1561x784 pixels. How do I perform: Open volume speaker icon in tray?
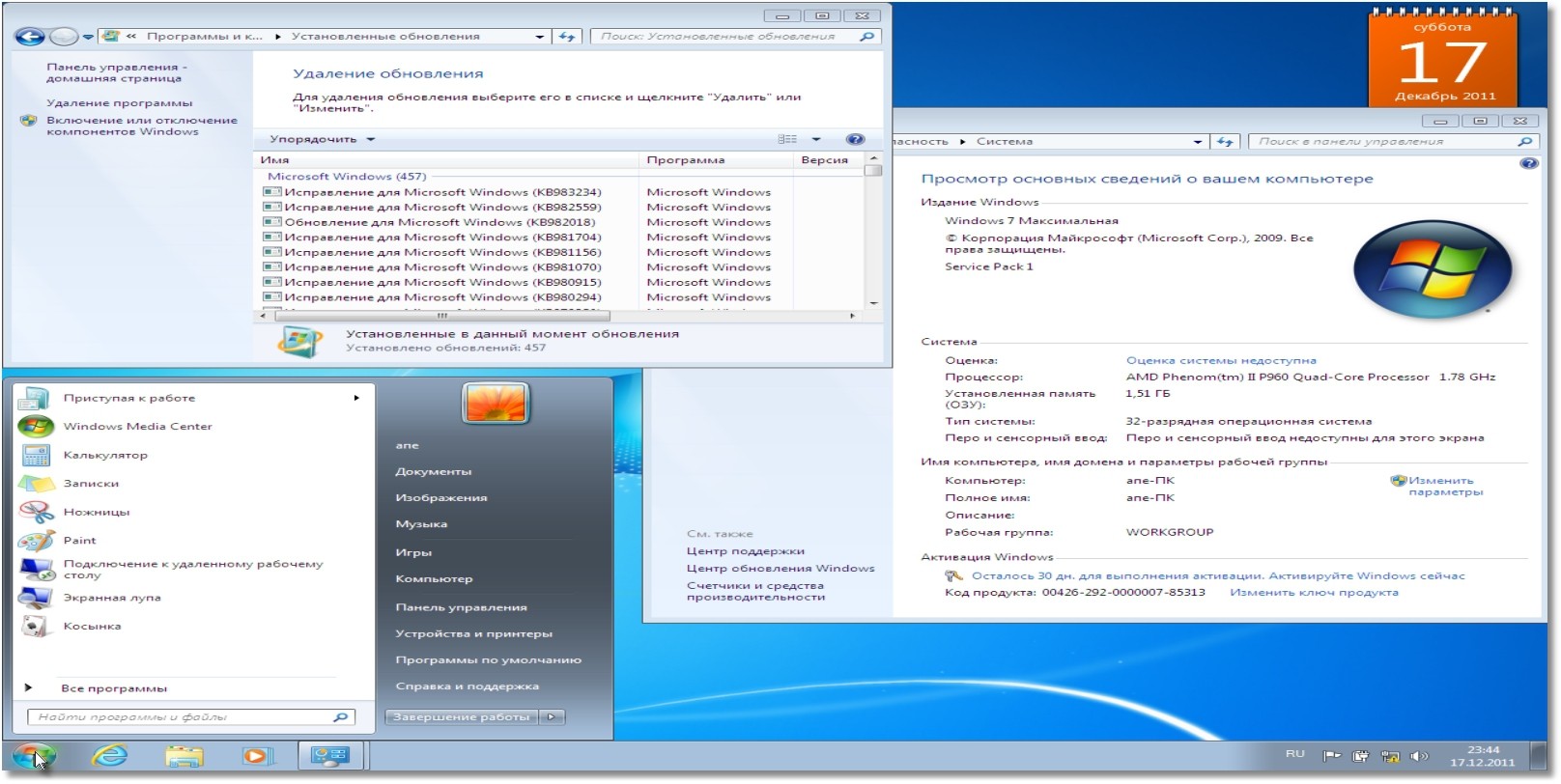click(x=1419, y=756)
